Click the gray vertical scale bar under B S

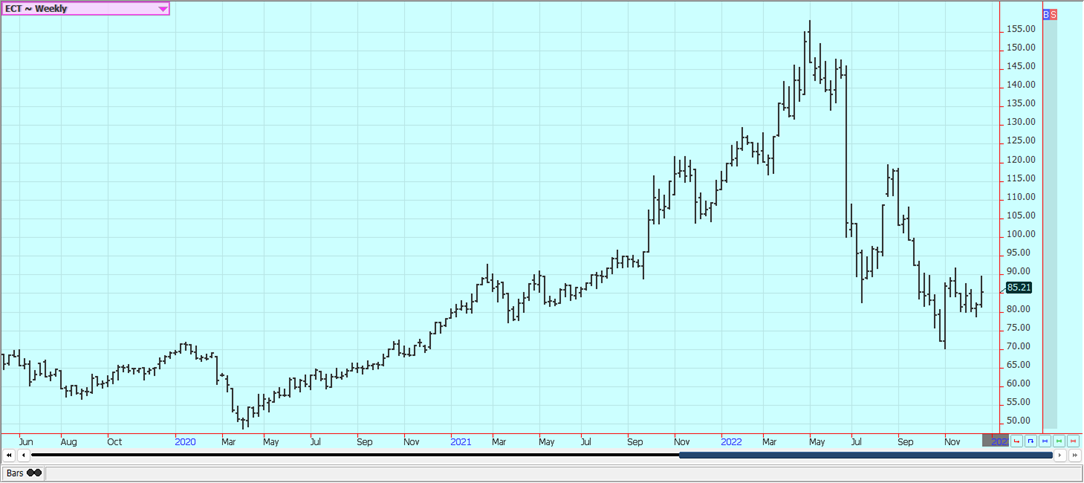[1050, 223]
